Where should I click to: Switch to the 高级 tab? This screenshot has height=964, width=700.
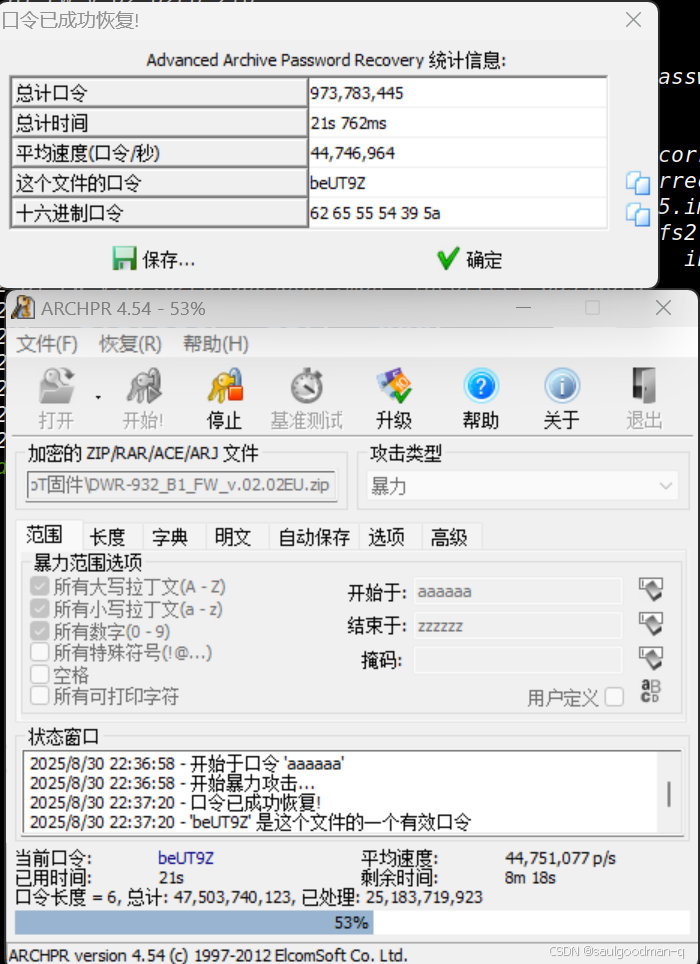click(449, 537)
